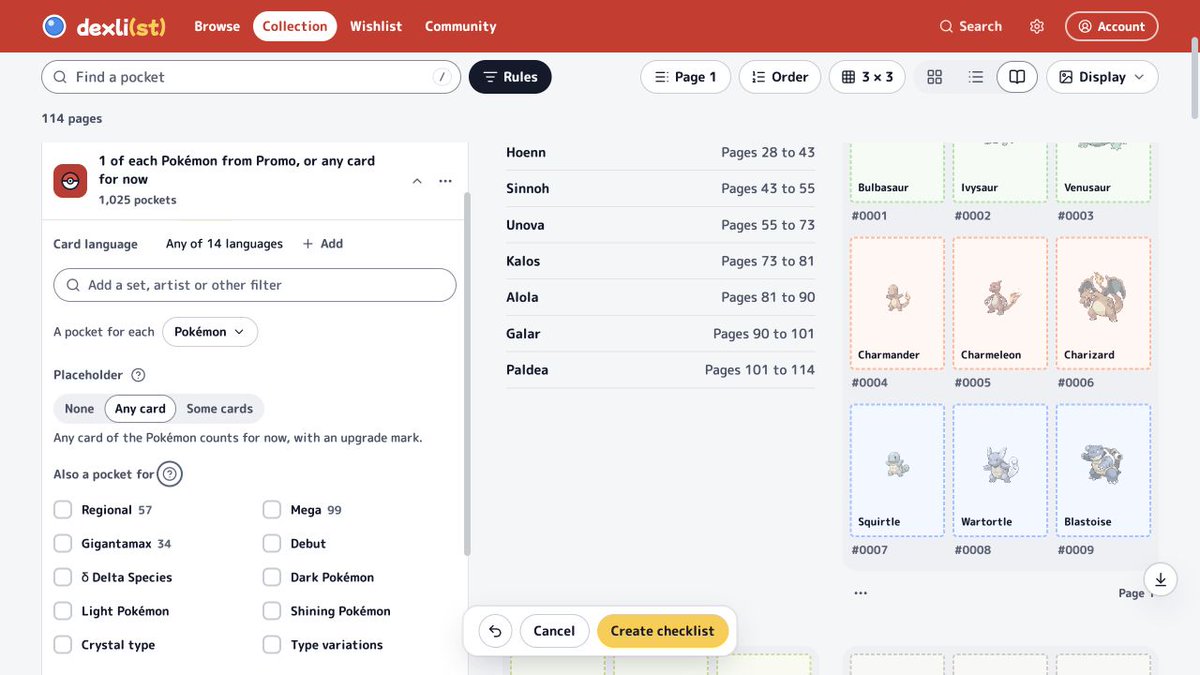The height and width of the screenshot is (675, 1200).
Task: Open the Pokémon pocket-for-each dropdown
Action: pyautogui.click(x=210, y=332)
